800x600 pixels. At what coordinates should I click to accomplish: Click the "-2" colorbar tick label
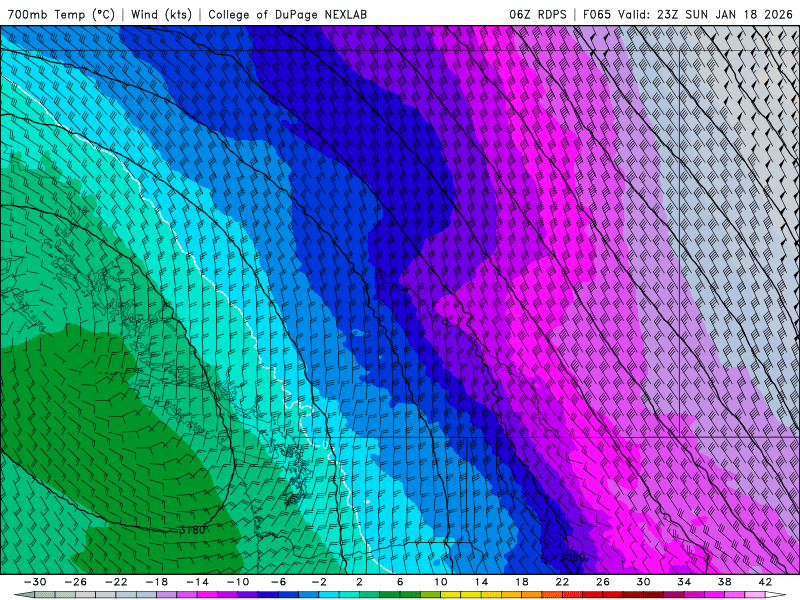tap(319, 582)
